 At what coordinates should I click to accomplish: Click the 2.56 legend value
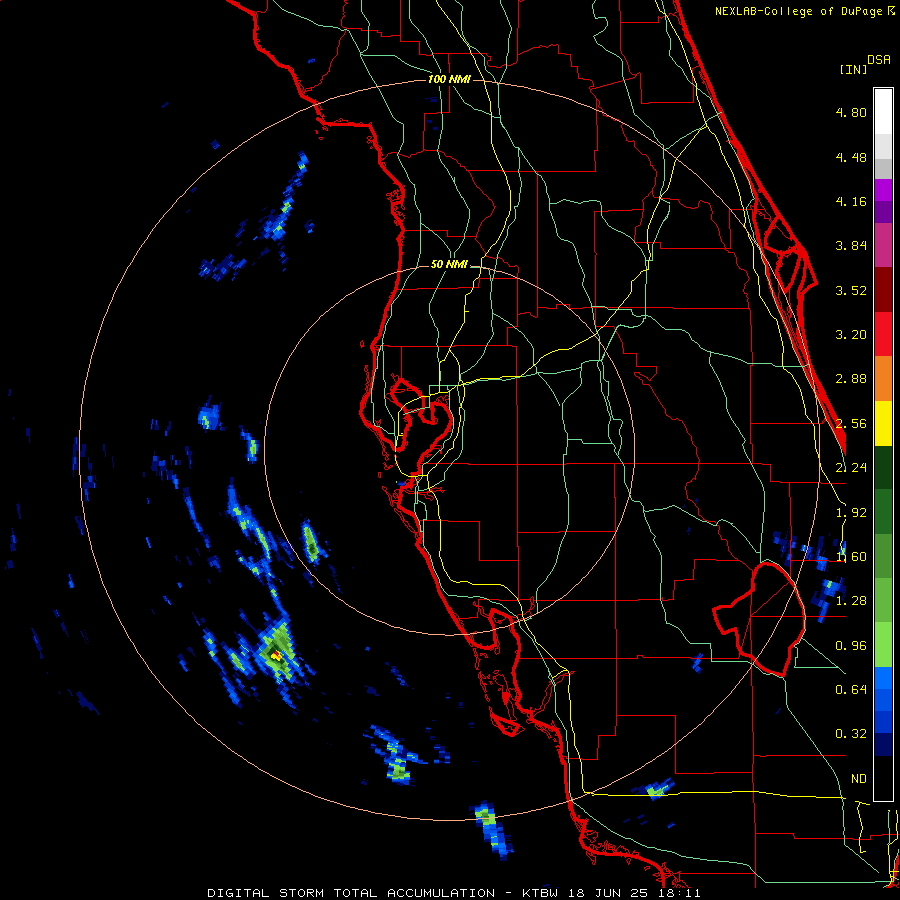coord(851,424)
